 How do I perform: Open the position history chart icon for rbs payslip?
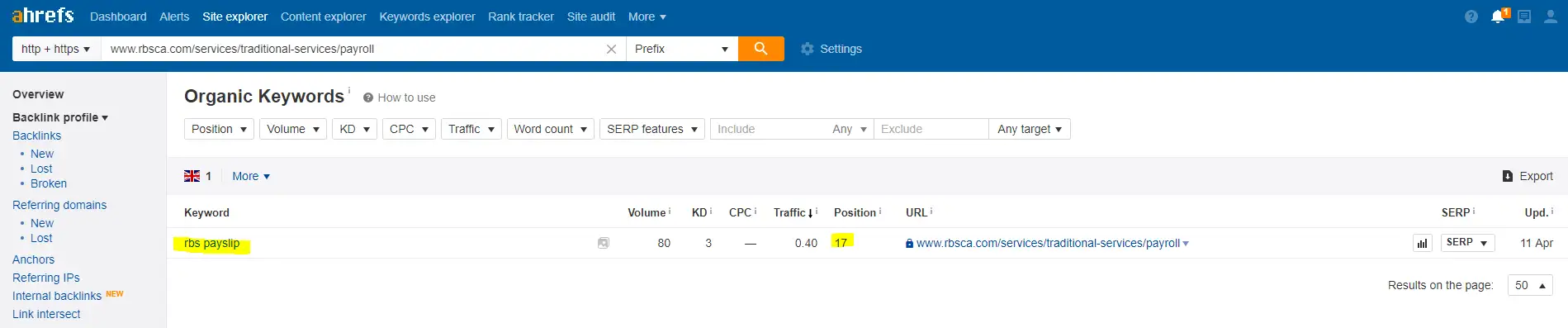click(x=1422, y=243)
